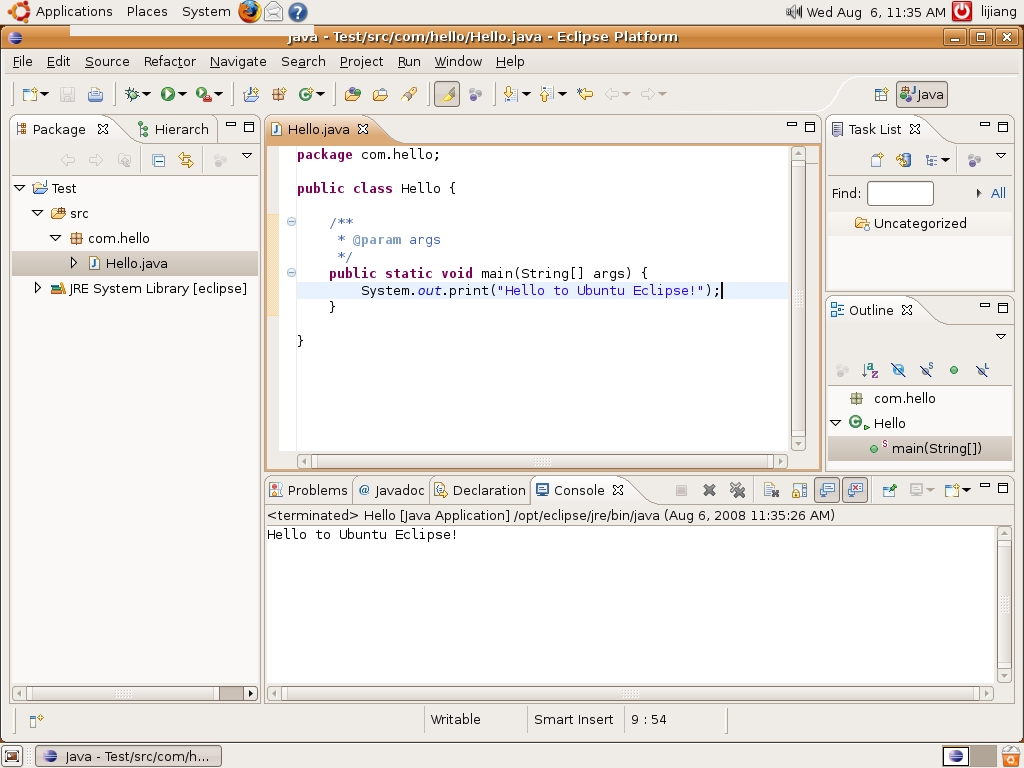The width and height of the screenshot is (1024, 768).
Task: Click the editor vertical scrollbar
Action: tap(798, 298)
